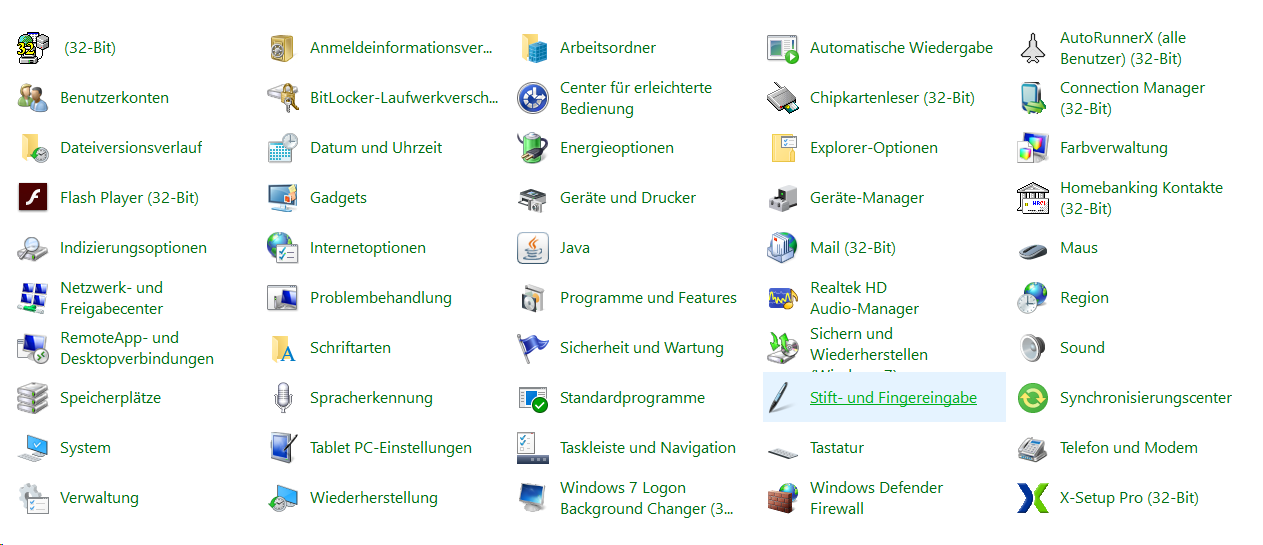The height and width of the screenshot is (545, 1263).
Task: Click the Dateiversionsverlauf folder icon
Action: click(33, 148)
